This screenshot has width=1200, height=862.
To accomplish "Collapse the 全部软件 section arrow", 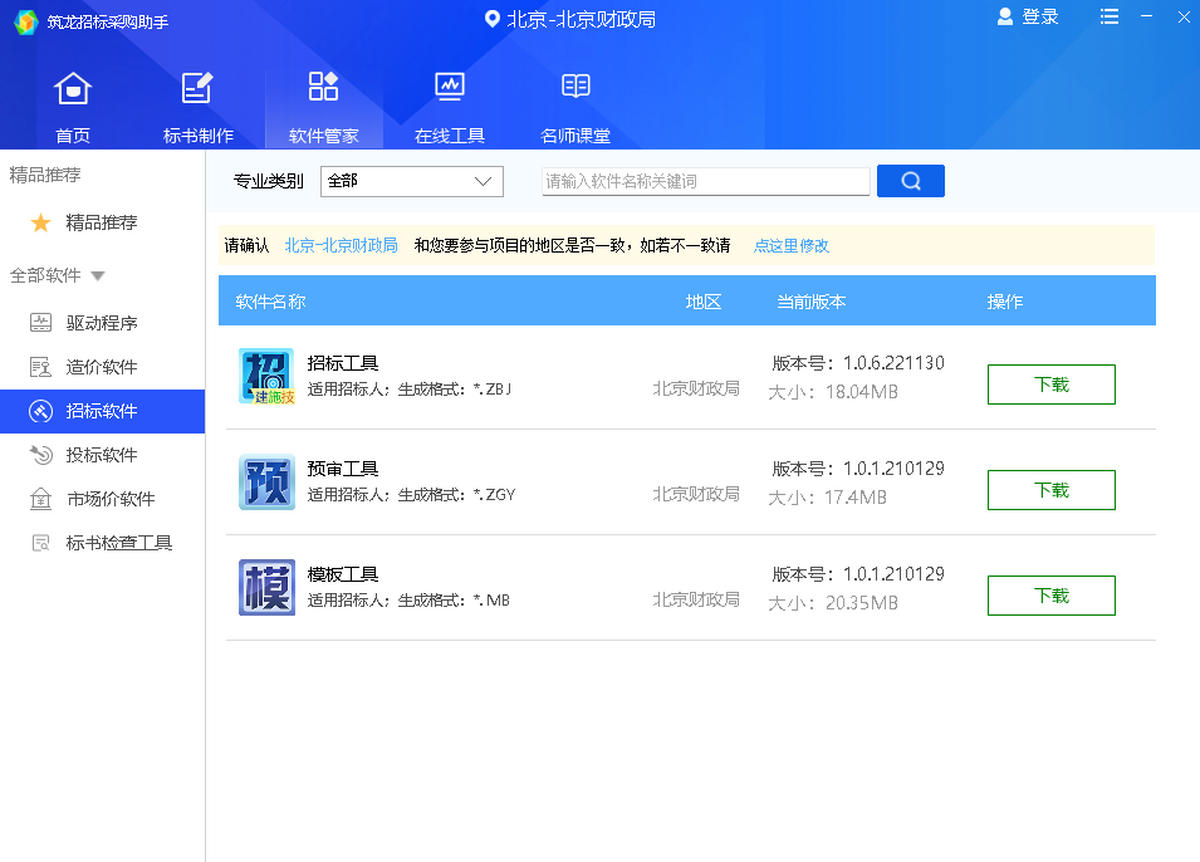I will tap(98, 276).
